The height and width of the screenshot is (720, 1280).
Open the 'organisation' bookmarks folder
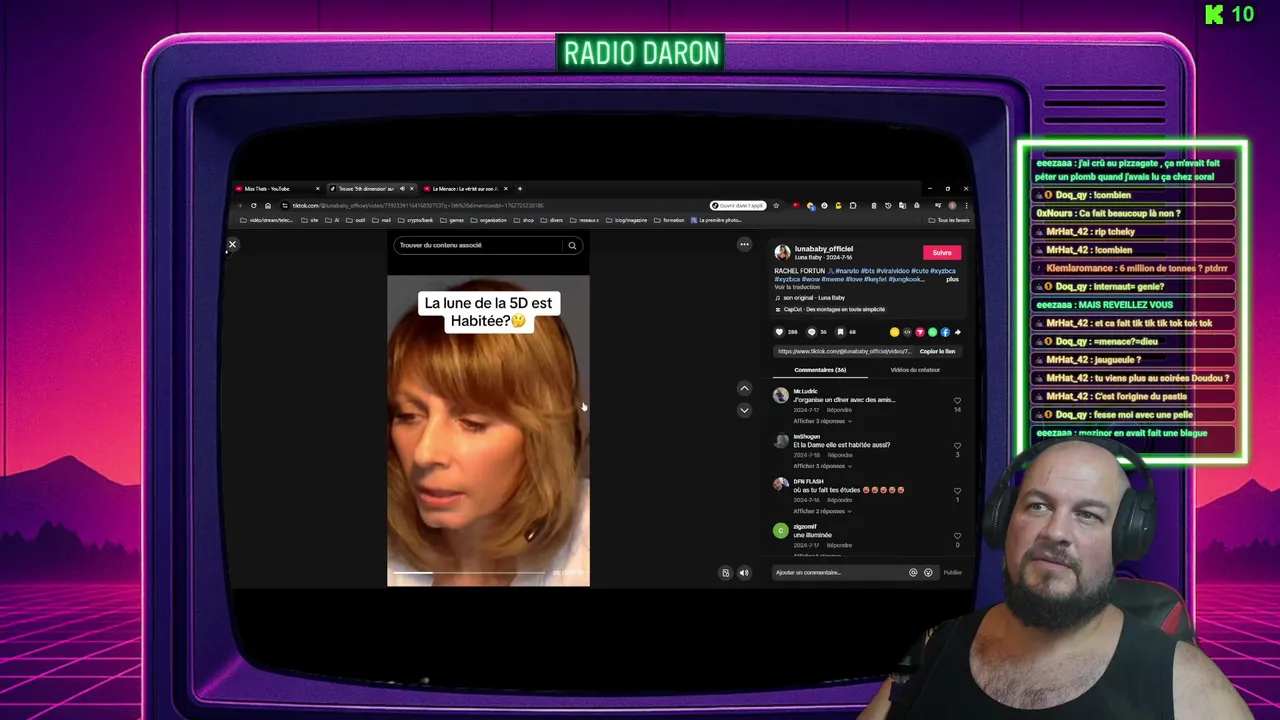(x=488, y=220)
